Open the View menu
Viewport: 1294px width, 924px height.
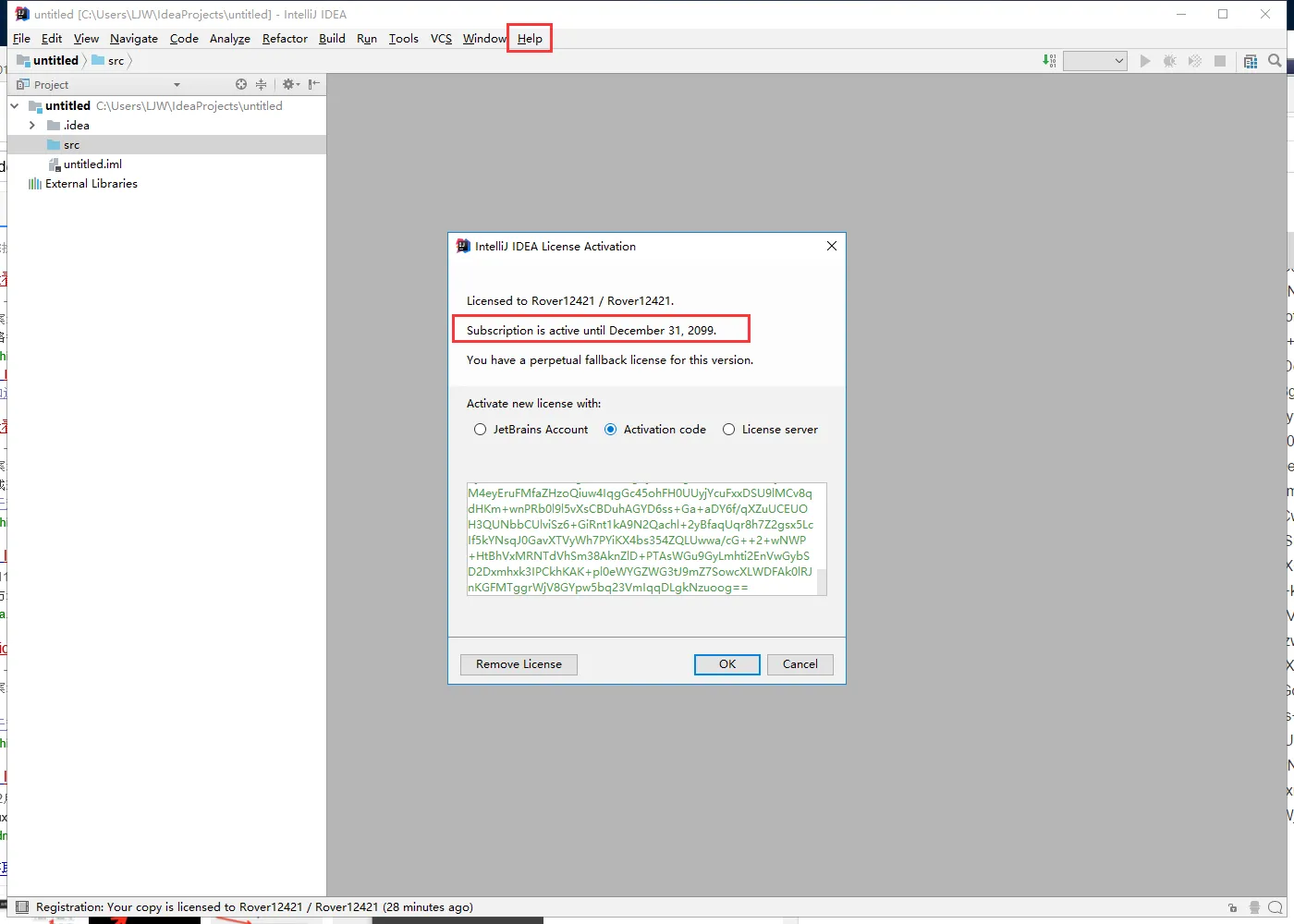[x=86, y=39]
